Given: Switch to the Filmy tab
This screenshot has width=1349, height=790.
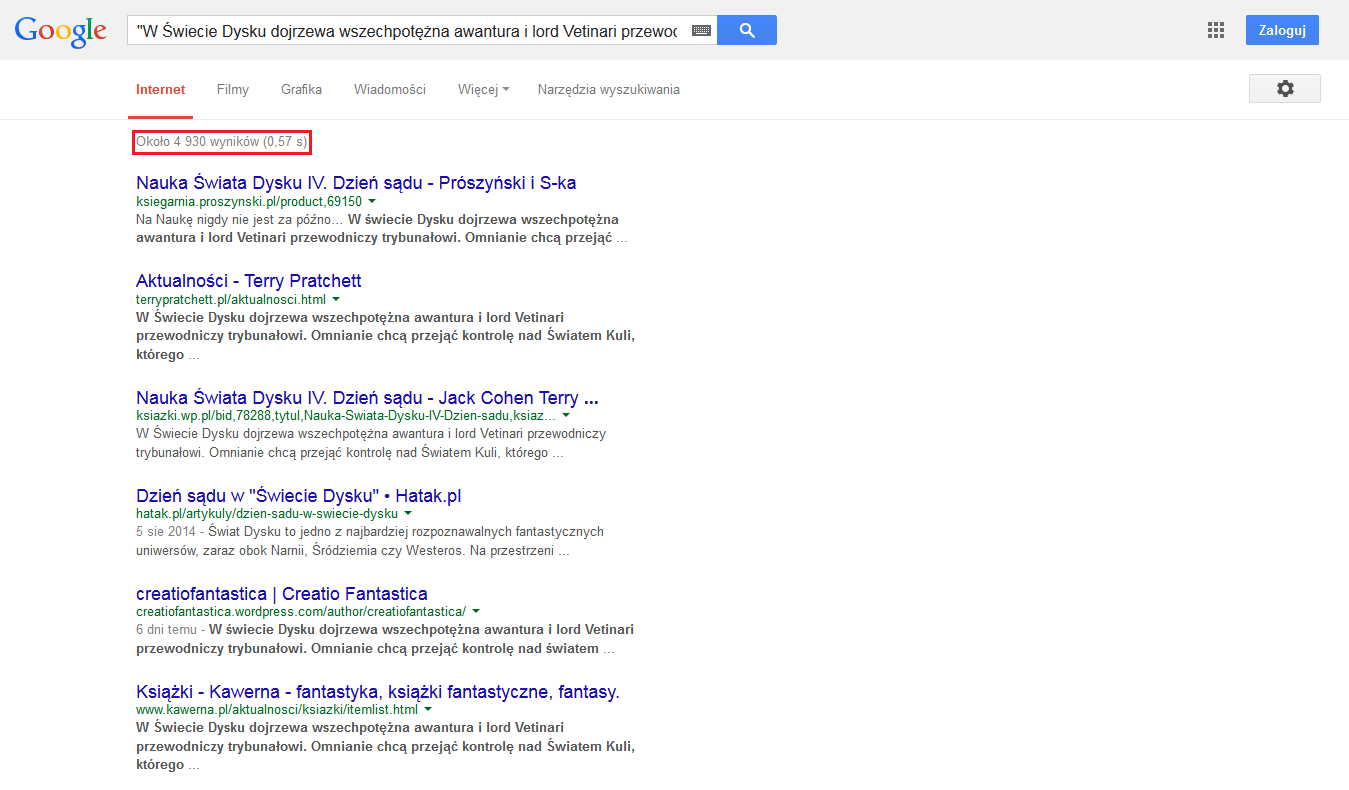Looking at the screenshot, I should [233, 89].
